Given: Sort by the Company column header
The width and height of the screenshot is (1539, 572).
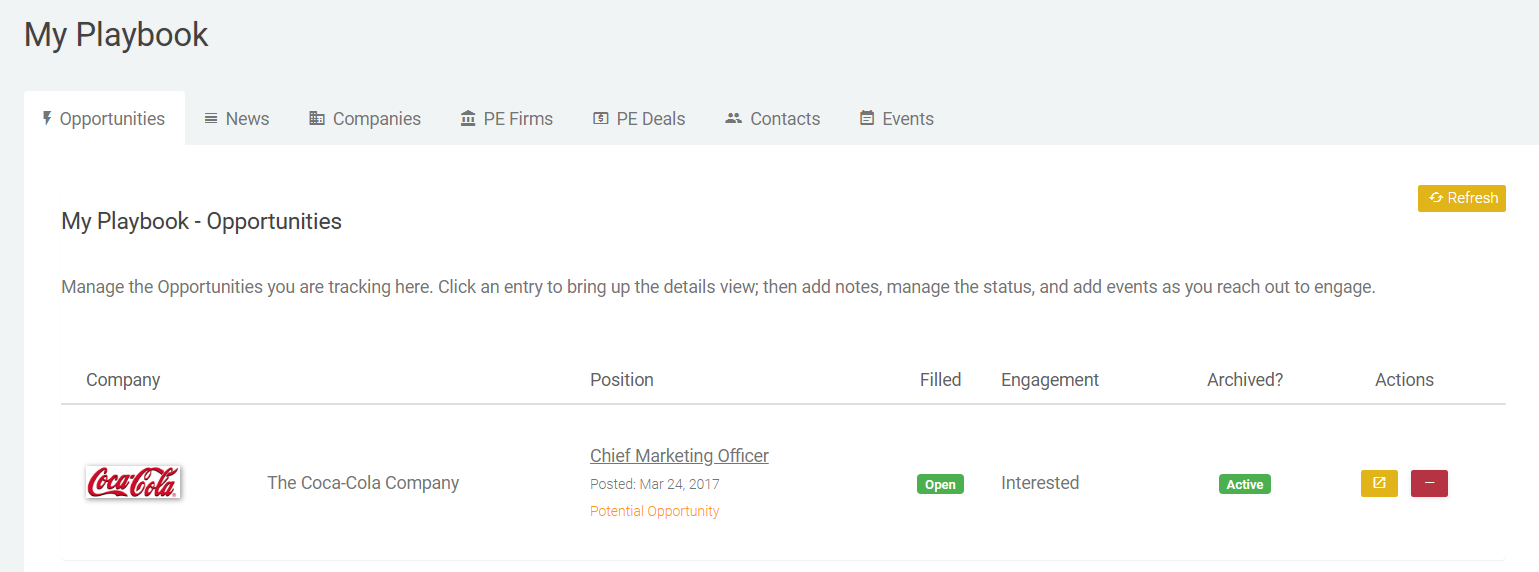Looking at the screenshot, I should (123, 380).
